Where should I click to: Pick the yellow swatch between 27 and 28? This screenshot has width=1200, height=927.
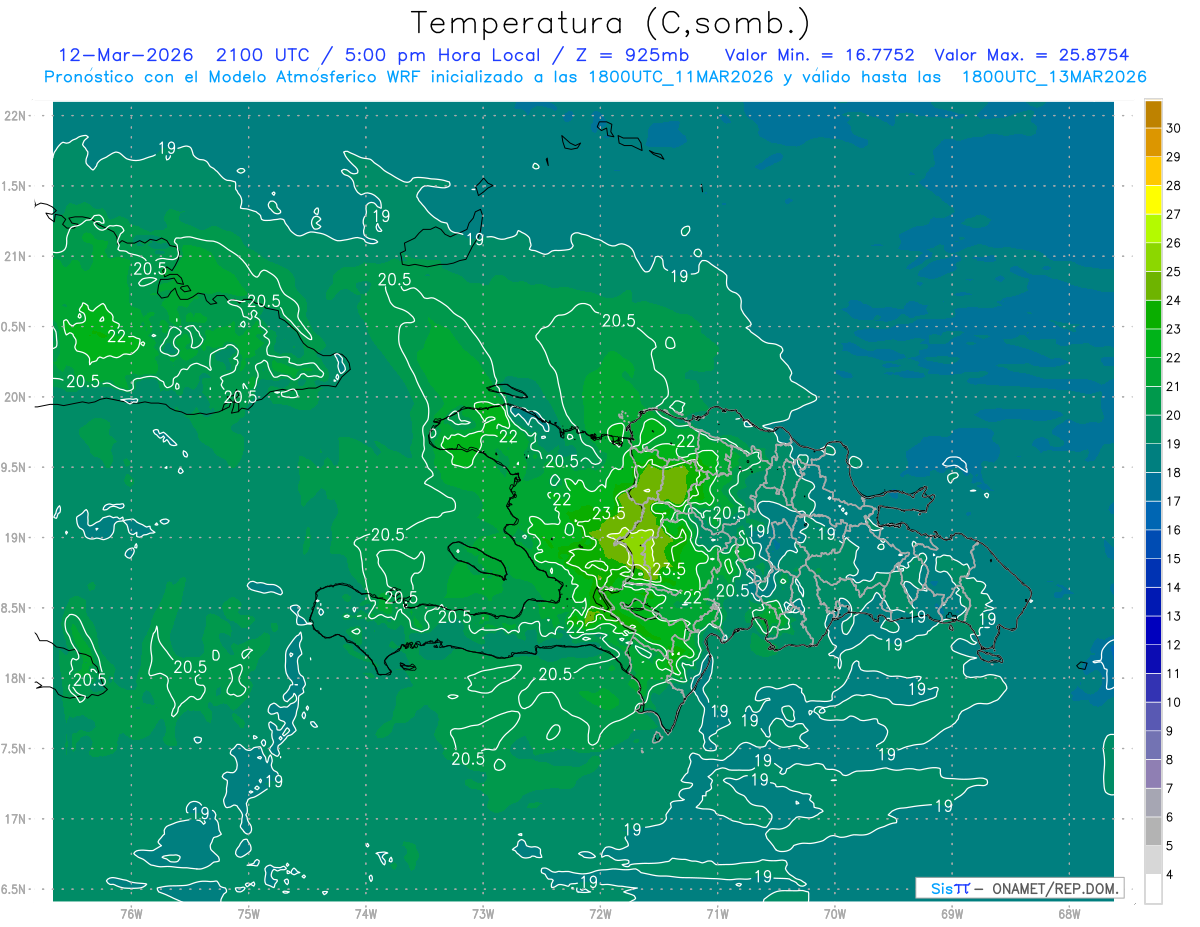coord(1154,200)
